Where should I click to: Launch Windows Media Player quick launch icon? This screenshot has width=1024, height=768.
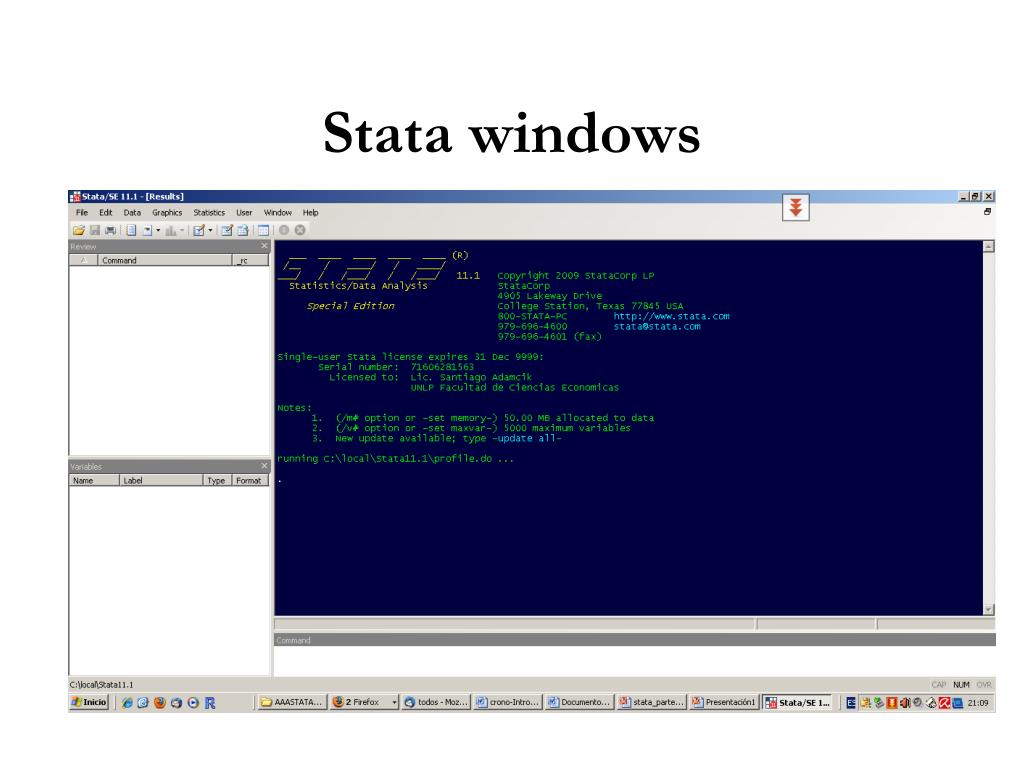193,703
